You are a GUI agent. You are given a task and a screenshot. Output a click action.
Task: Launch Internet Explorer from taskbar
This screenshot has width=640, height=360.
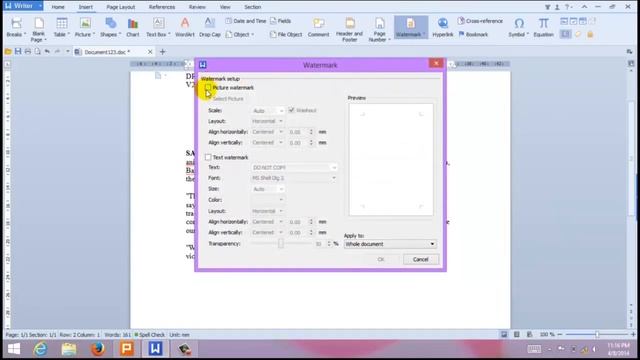pyautogui.click(x=40, y=349)
